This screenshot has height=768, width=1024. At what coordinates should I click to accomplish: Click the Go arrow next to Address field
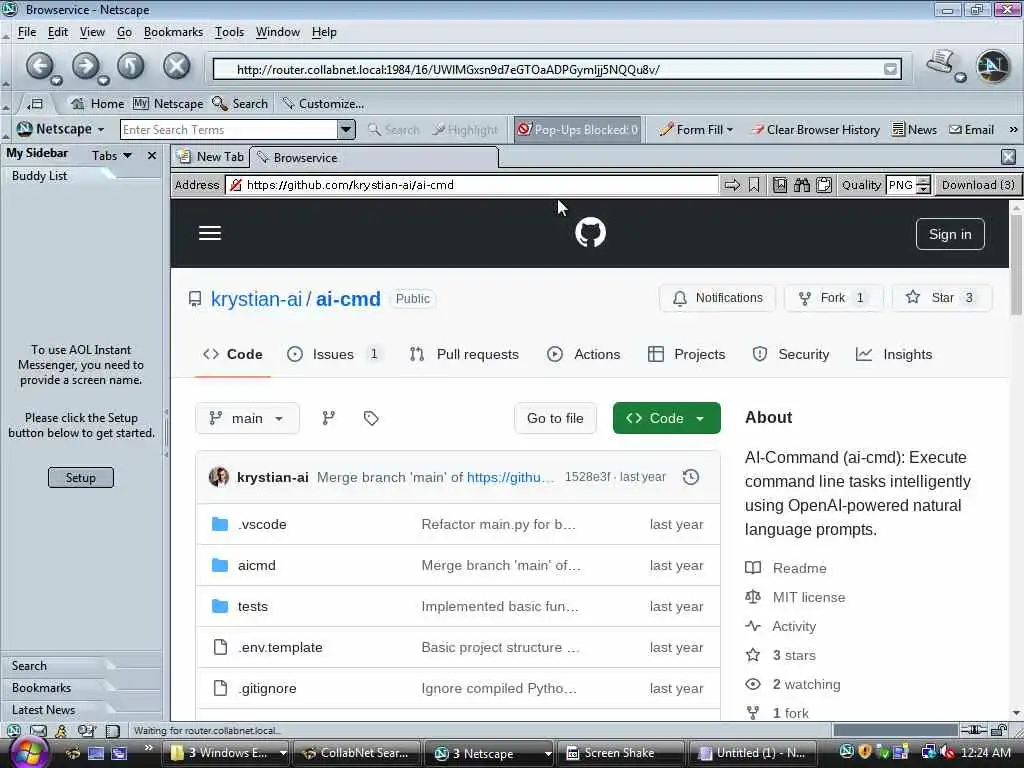tap(732, 185)
